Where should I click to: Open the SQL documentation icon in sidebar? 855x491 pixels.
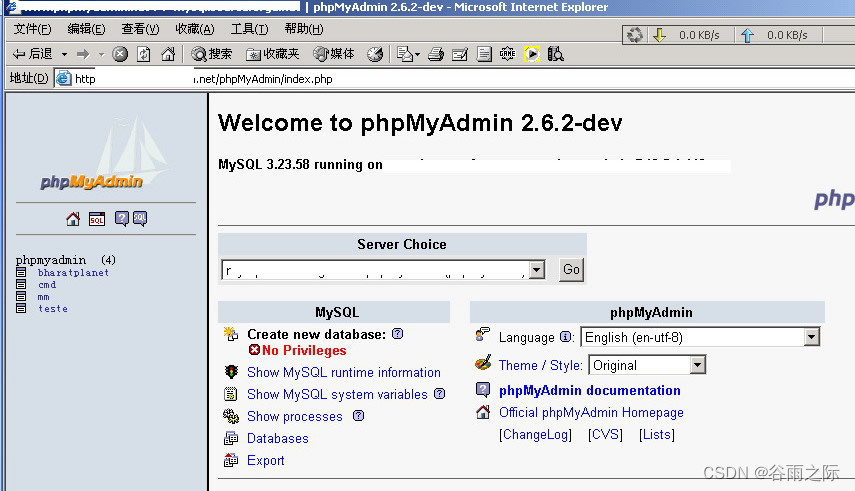140,219
